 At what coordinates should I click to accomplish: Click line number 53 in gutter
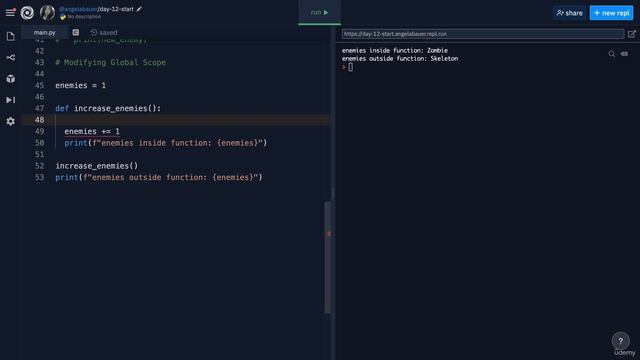[39, 177]
